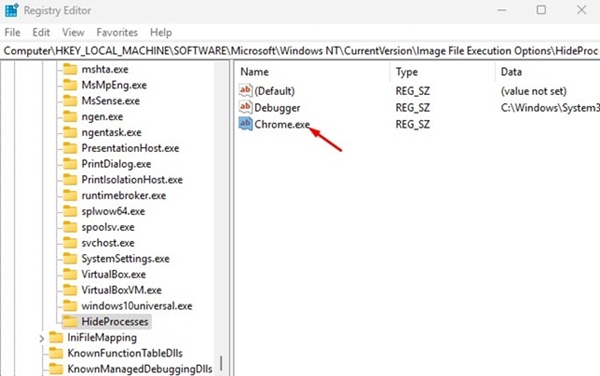Click the PrintDialog.exe folder icon
The height and width of the screenshot is (376, 600).
point(70,164)
